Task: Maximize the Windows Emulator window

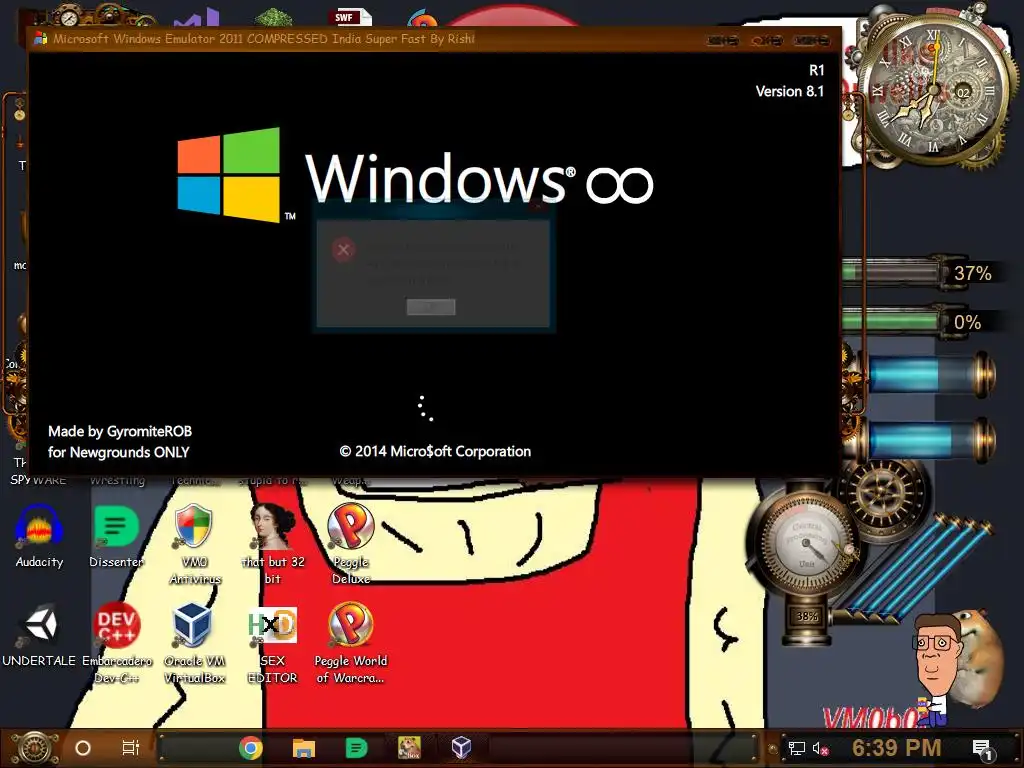Action: click(x=767, y=40)
